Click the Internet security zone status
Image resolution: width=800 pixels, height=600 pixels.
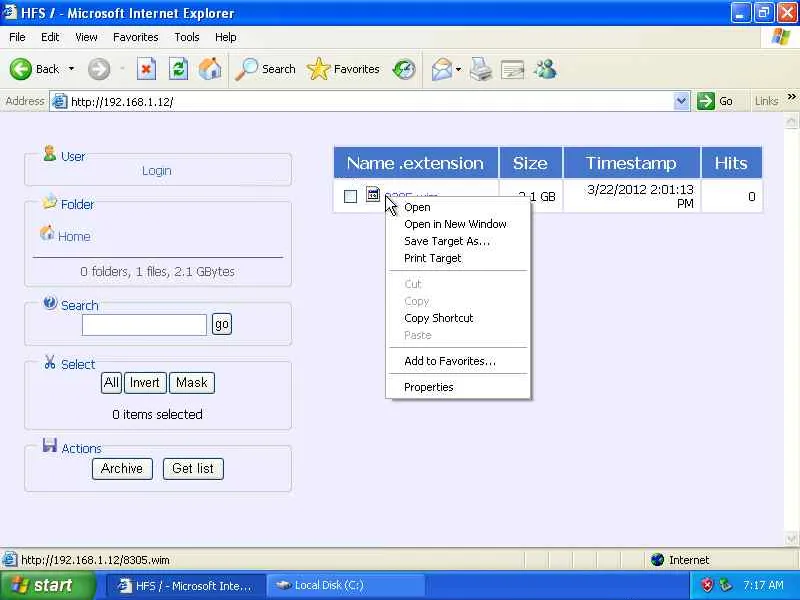pos(680,560)
